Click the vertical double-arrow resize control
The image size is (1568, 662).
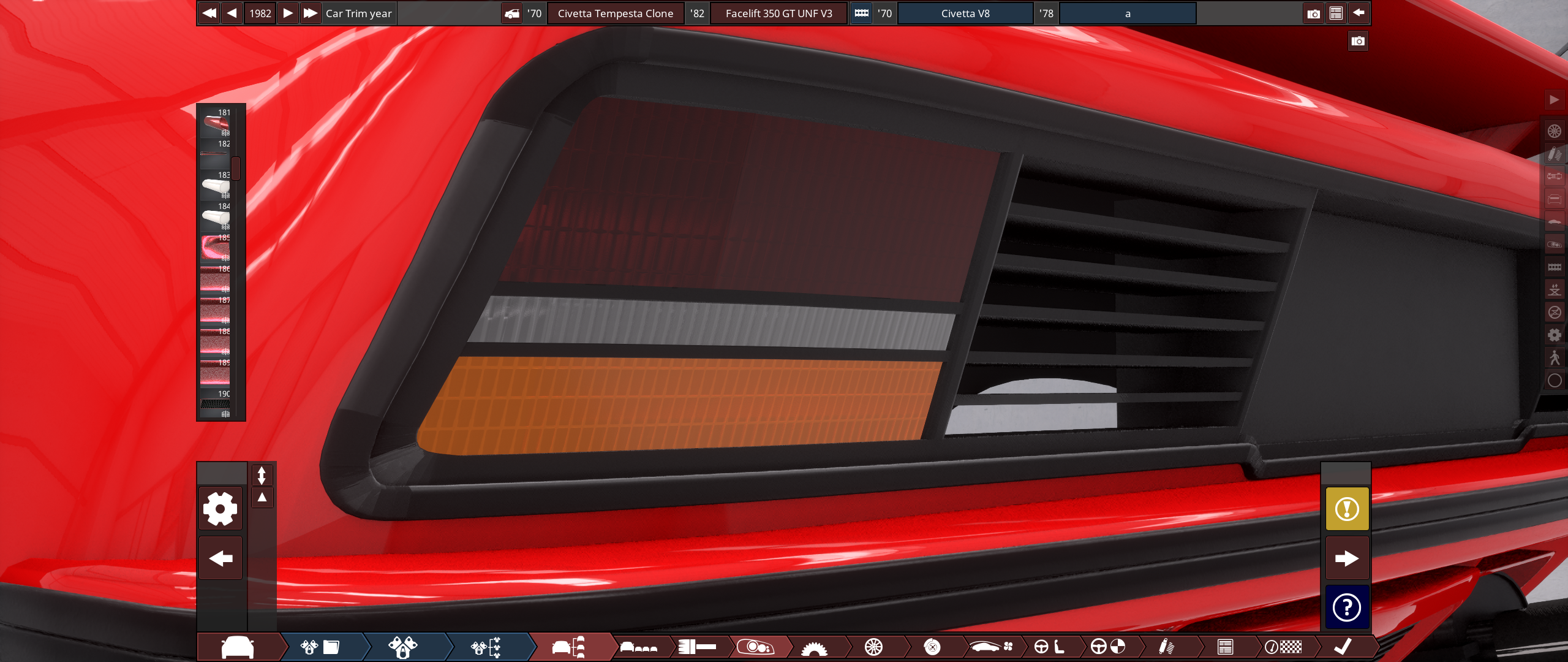click(x=262, y=475)
